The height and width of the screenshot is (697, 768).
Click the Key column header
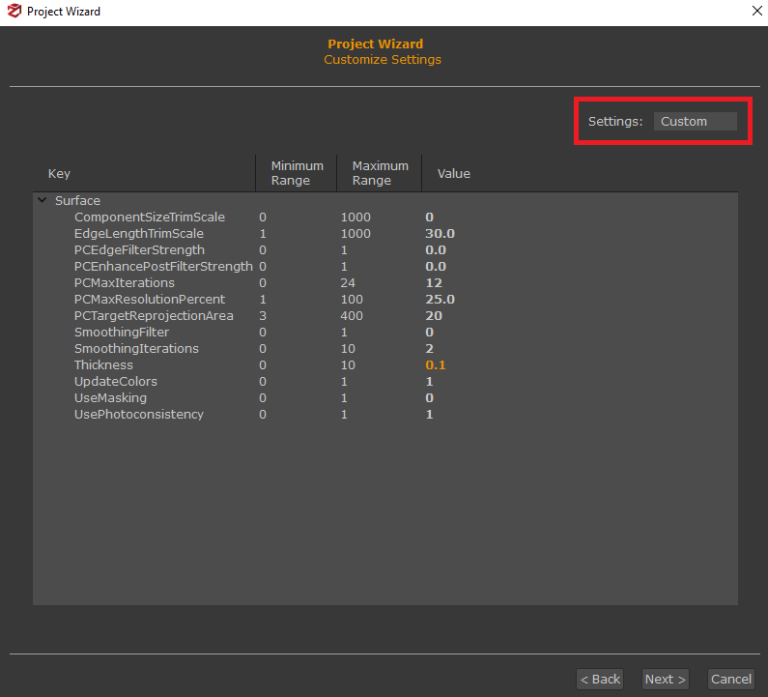pos(59,174)
